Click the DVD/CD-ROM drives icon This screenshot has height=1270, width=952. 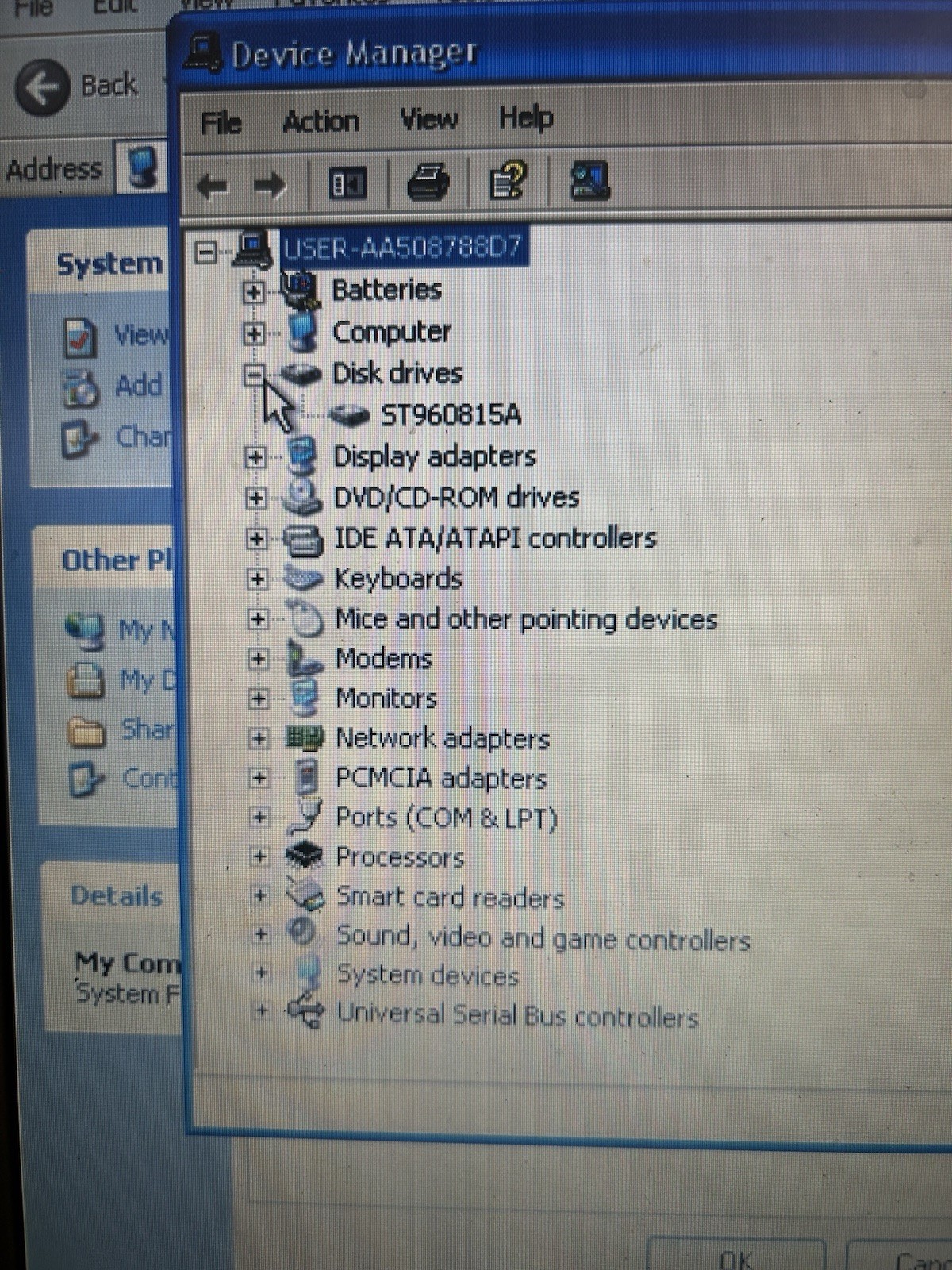301,497
